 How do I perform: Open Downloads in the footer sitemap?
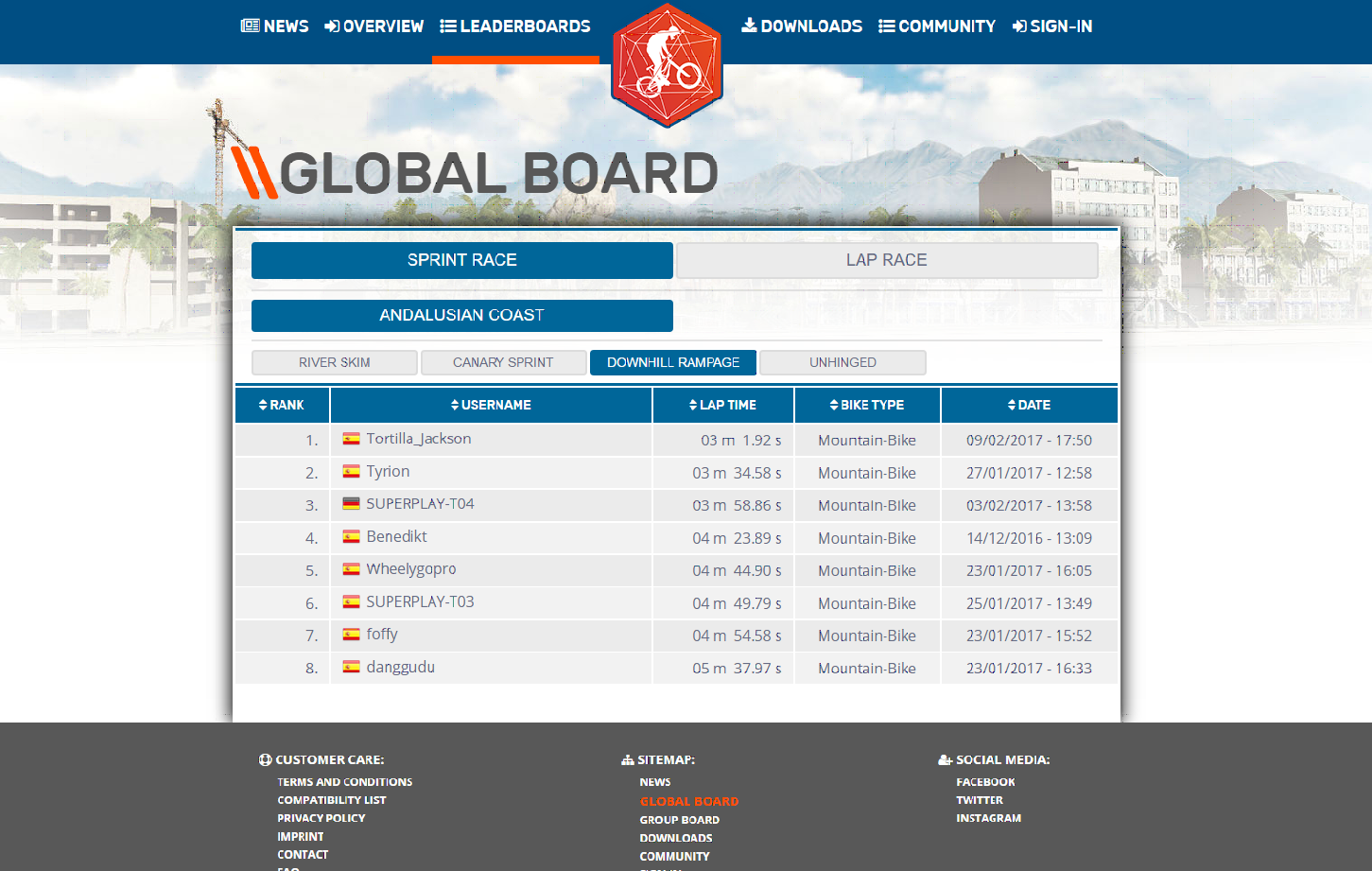point(676,838)
